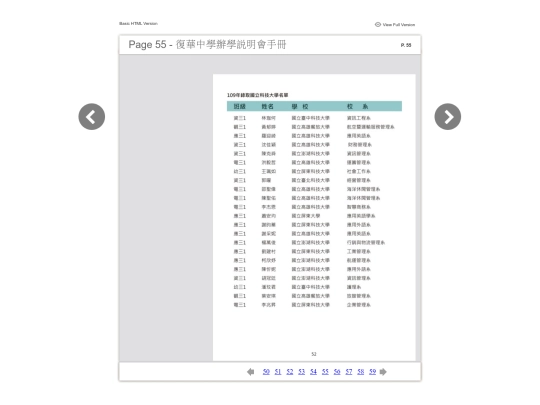
Task: Click the '學 校' column header
Action: coord(300,106)
